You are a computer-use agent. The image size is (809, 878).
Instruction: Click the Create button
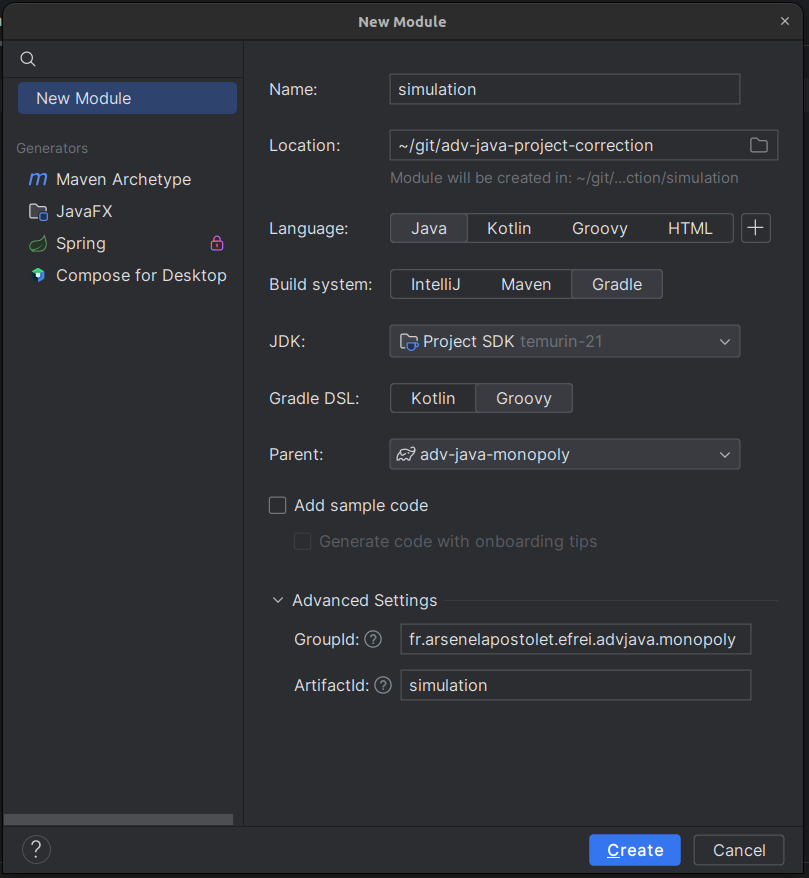point(635,850)
